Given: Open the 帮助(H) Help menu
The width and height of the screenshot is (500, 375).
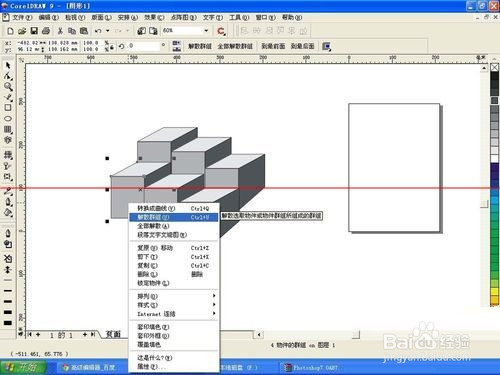Looking at the screenshot, I should coord(292,17).
